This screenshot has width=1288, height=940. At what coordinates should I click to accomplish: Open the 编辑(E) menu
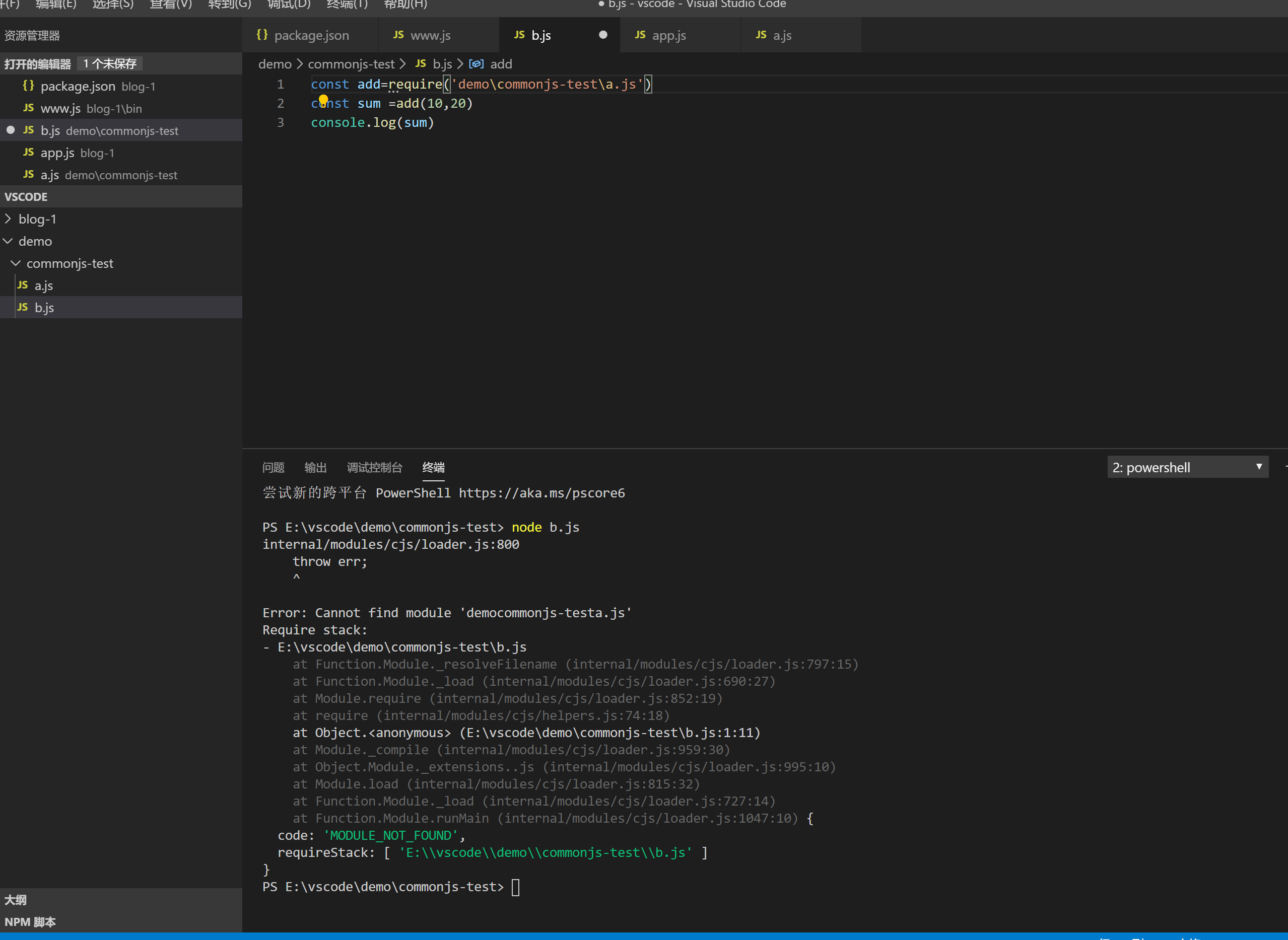pyautogui.click(x=56, y=5)
